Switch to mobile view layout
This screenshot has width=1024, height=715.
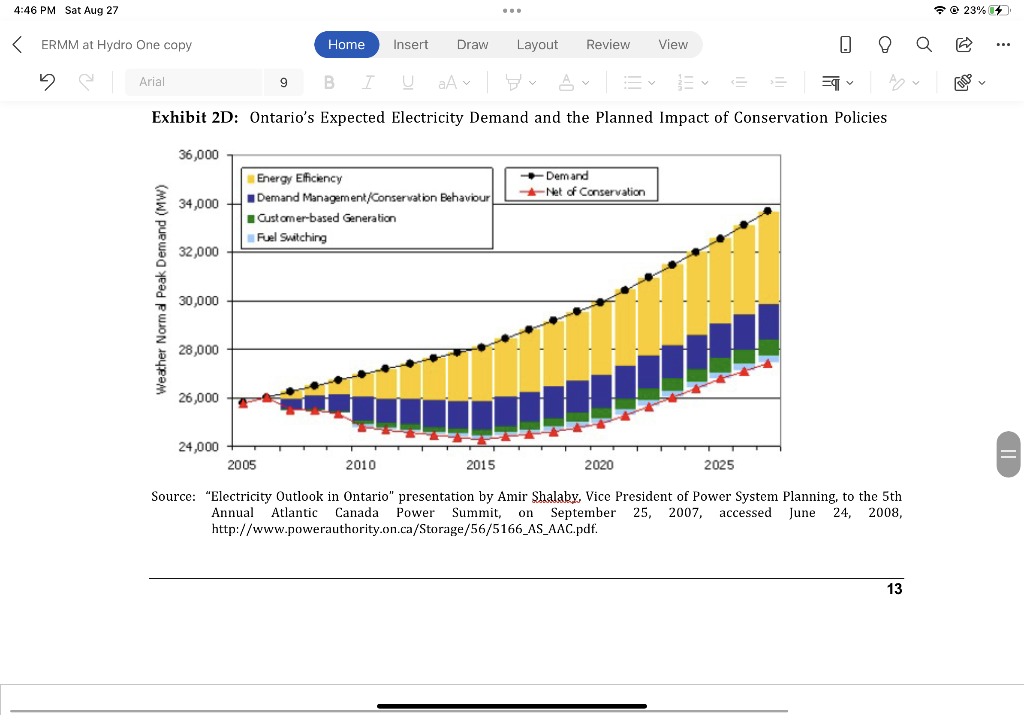(x=845, y=44)
